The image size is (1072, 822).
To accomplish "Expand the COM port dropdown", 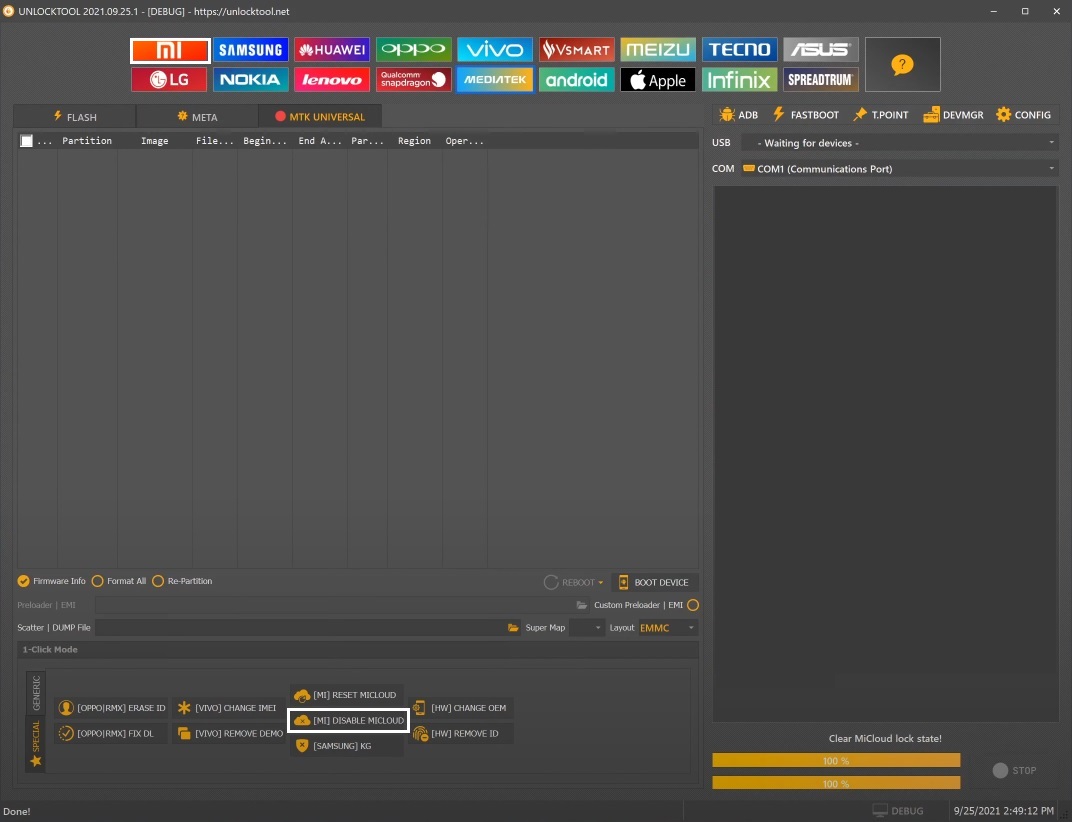I will (900, 169).
